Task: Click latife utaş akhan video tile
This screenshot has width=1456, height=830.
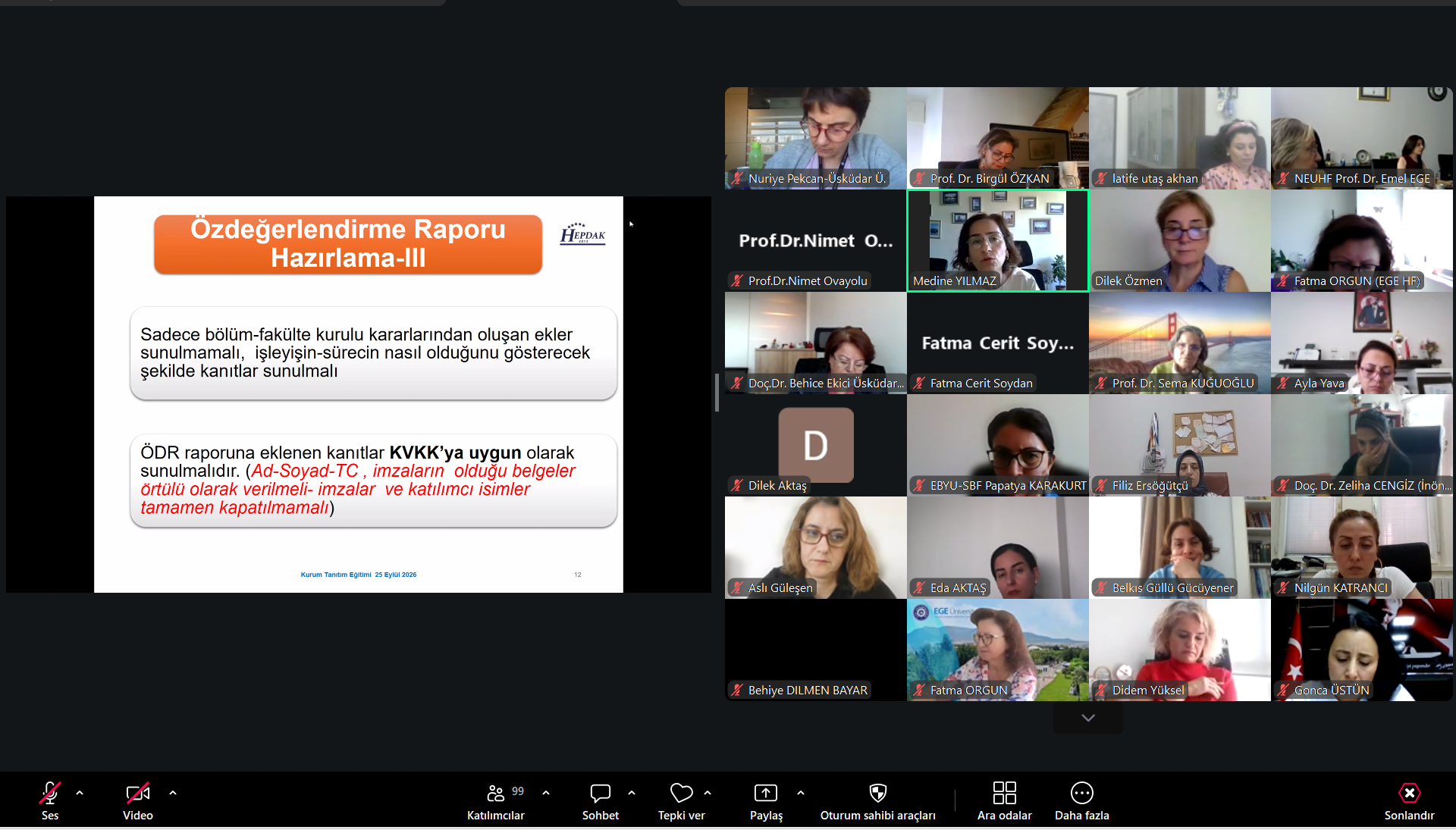Action: click(x=1180, y=138)
